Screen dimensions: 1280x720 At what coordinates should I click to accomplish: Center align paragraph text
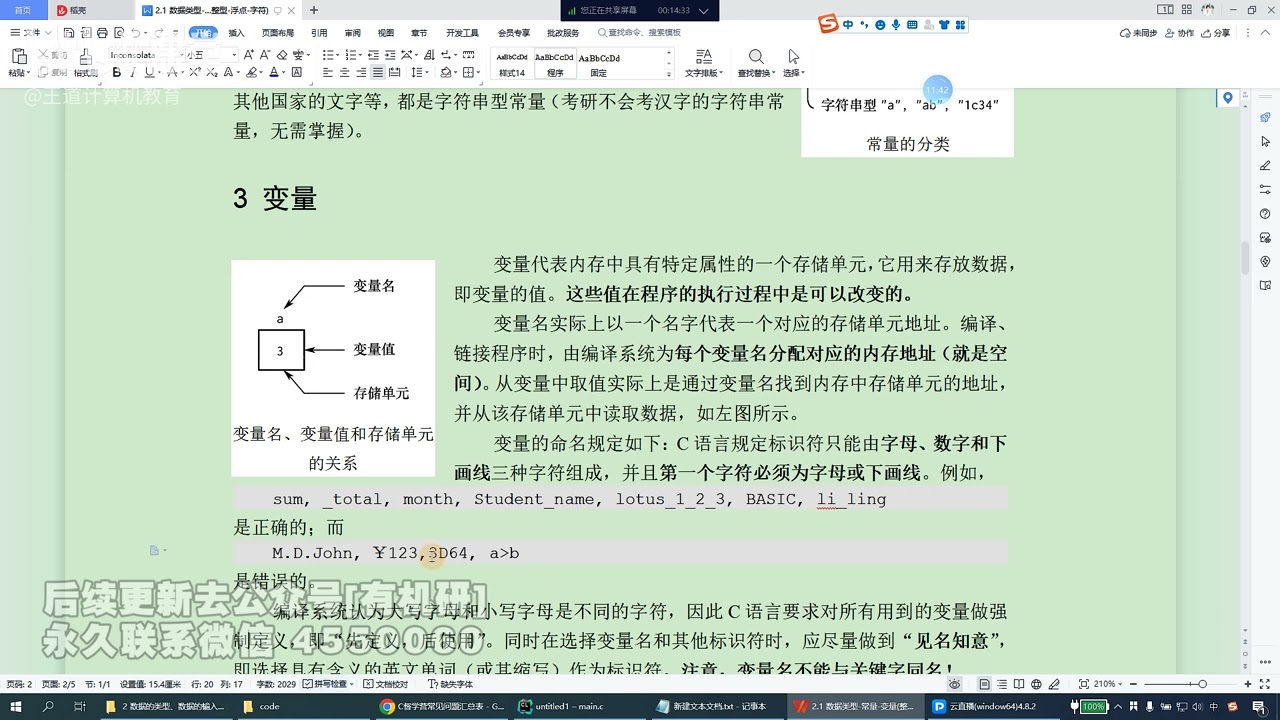click(x=345, y=72)
